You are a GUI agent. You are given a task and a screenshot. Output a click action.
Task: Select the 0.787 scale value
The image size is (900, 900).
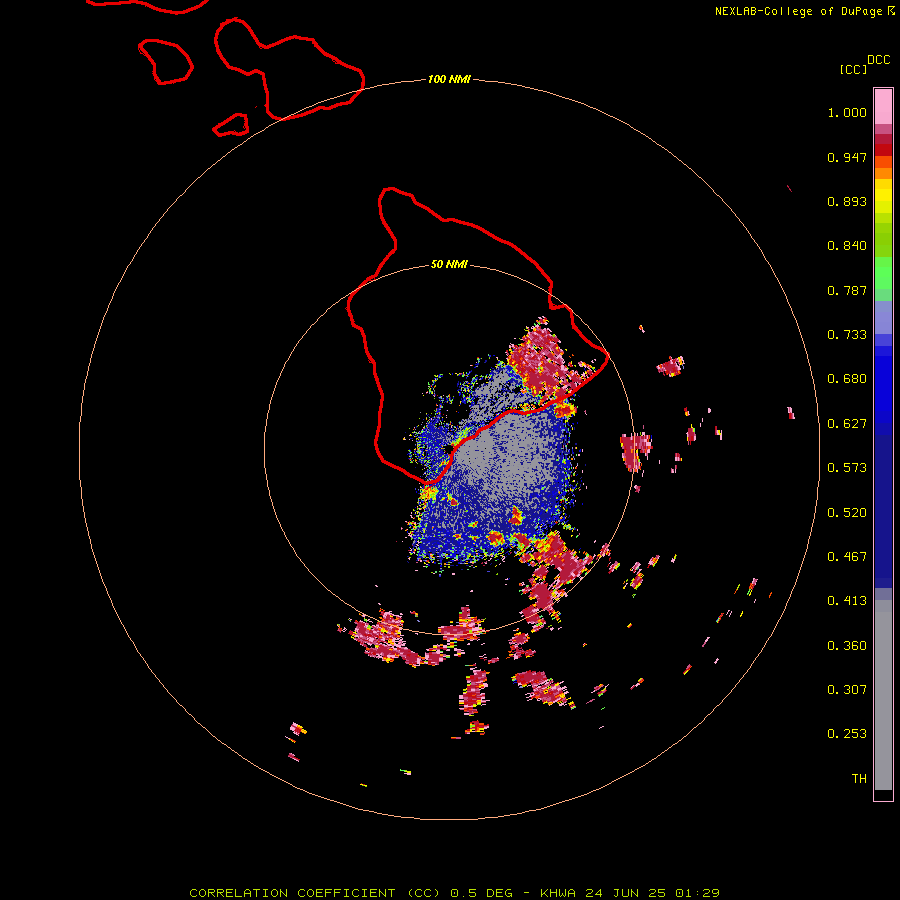coord(847,290)
